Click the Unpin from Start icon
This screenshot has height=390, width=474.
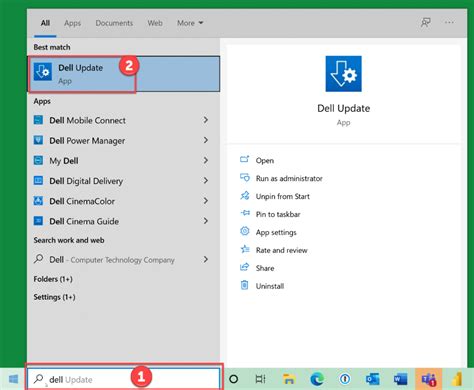coord(245,196)
